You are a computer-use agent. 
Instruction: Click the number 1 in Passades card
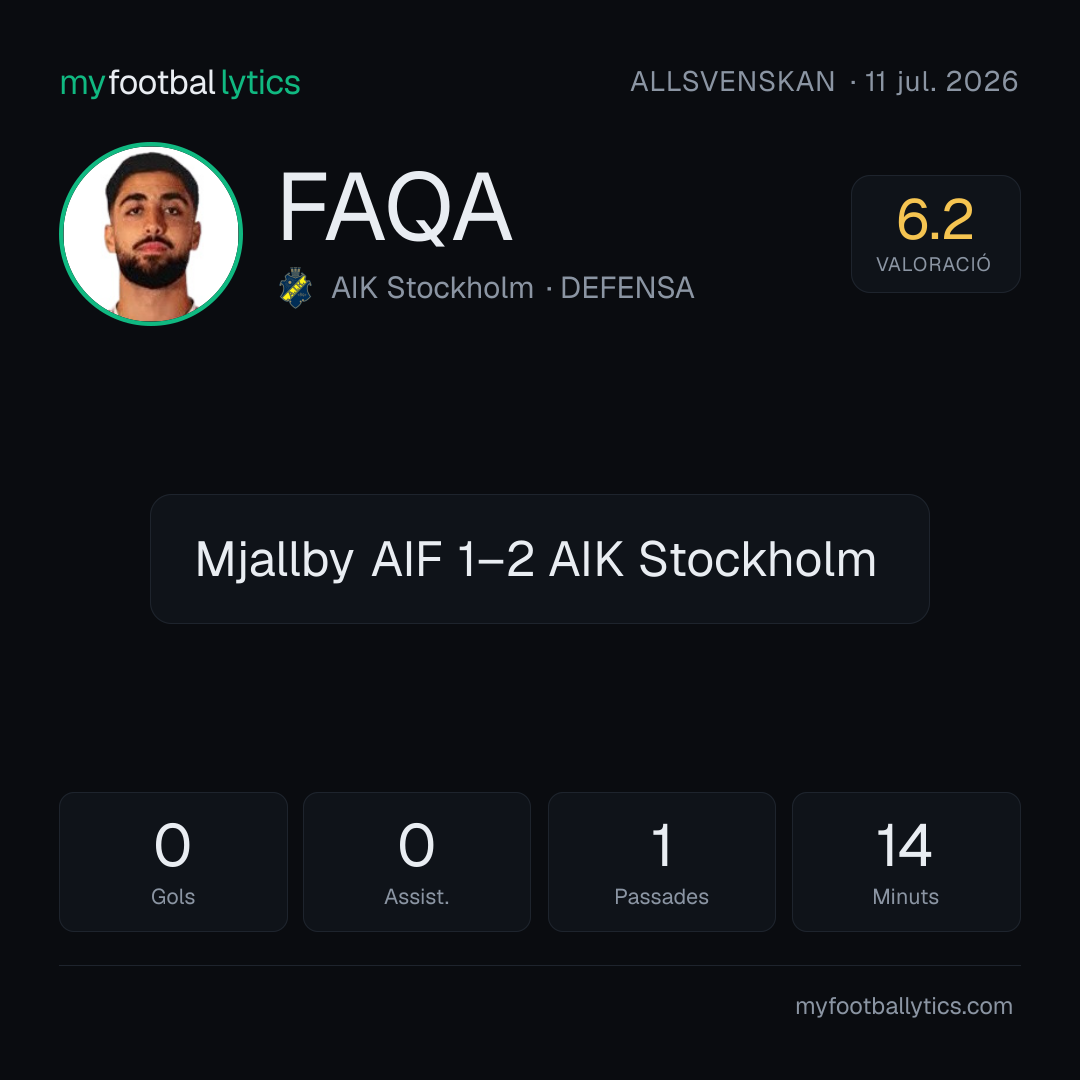pyautogui.click(x=662, y=845)
